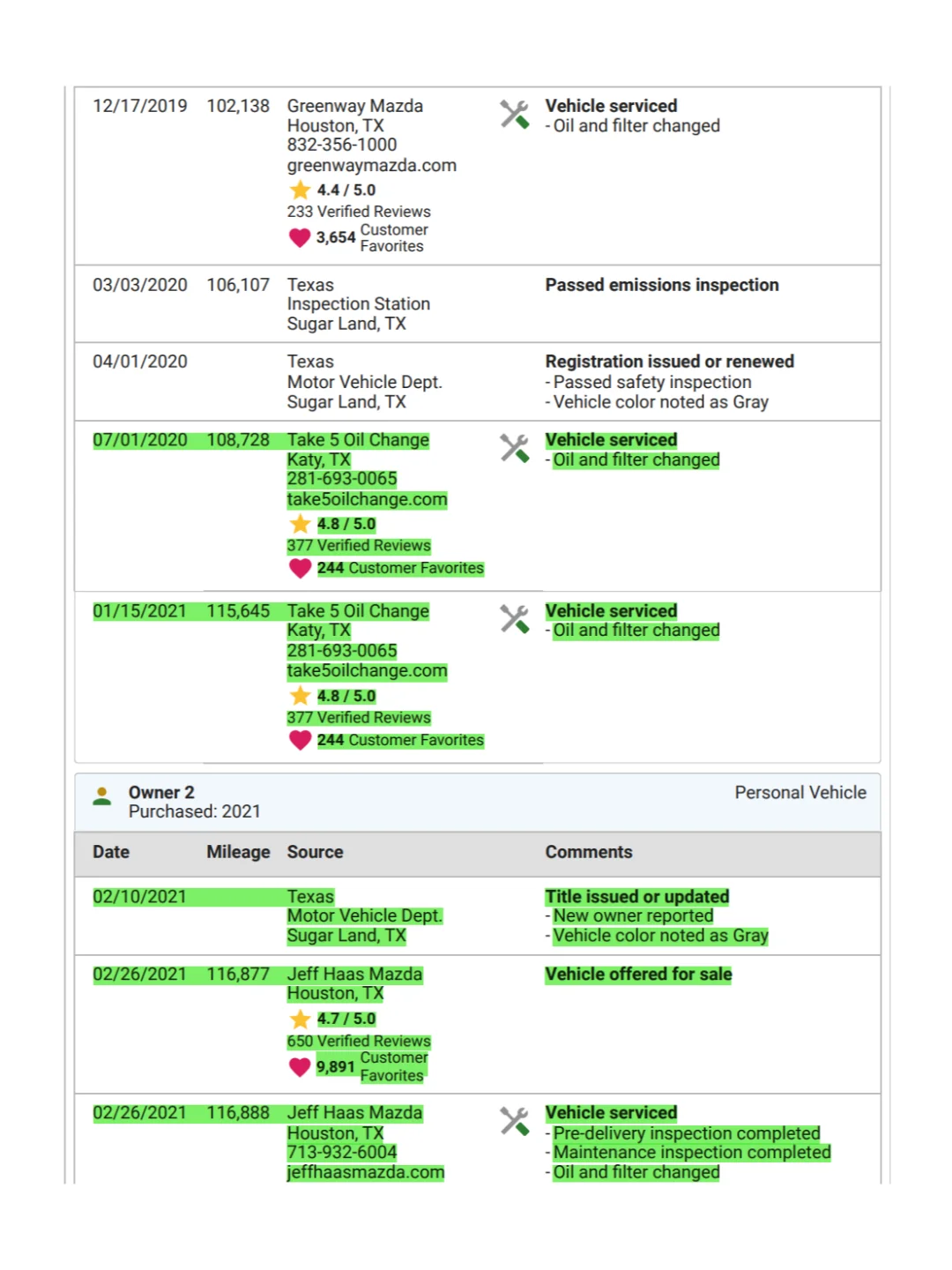Select the Source column header
Viewport: 952px width, 1270px height.
(315, 852)
